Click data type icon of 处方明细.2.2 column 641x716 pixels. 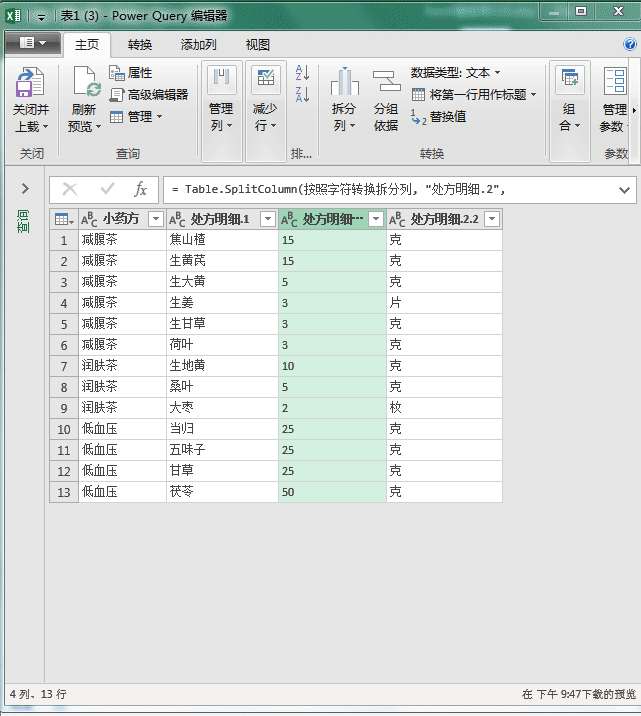(x=397, y=219)
